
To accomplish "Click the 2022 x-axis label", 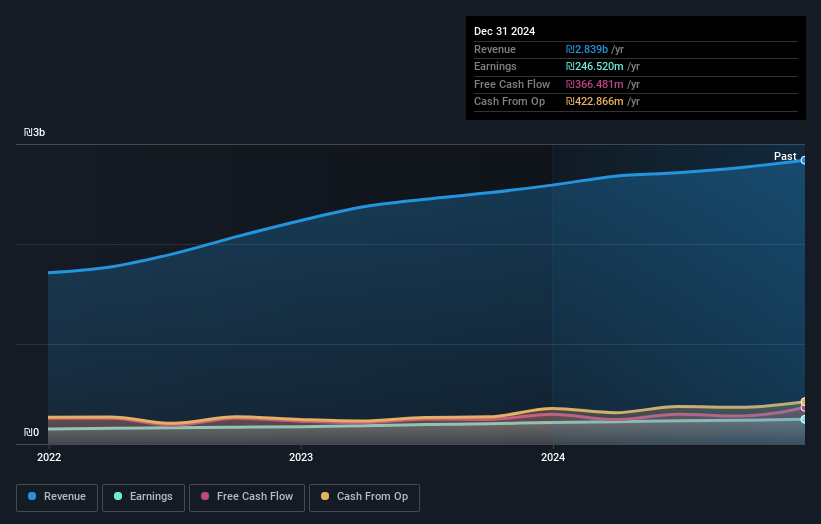I will (x=49, y=458).
